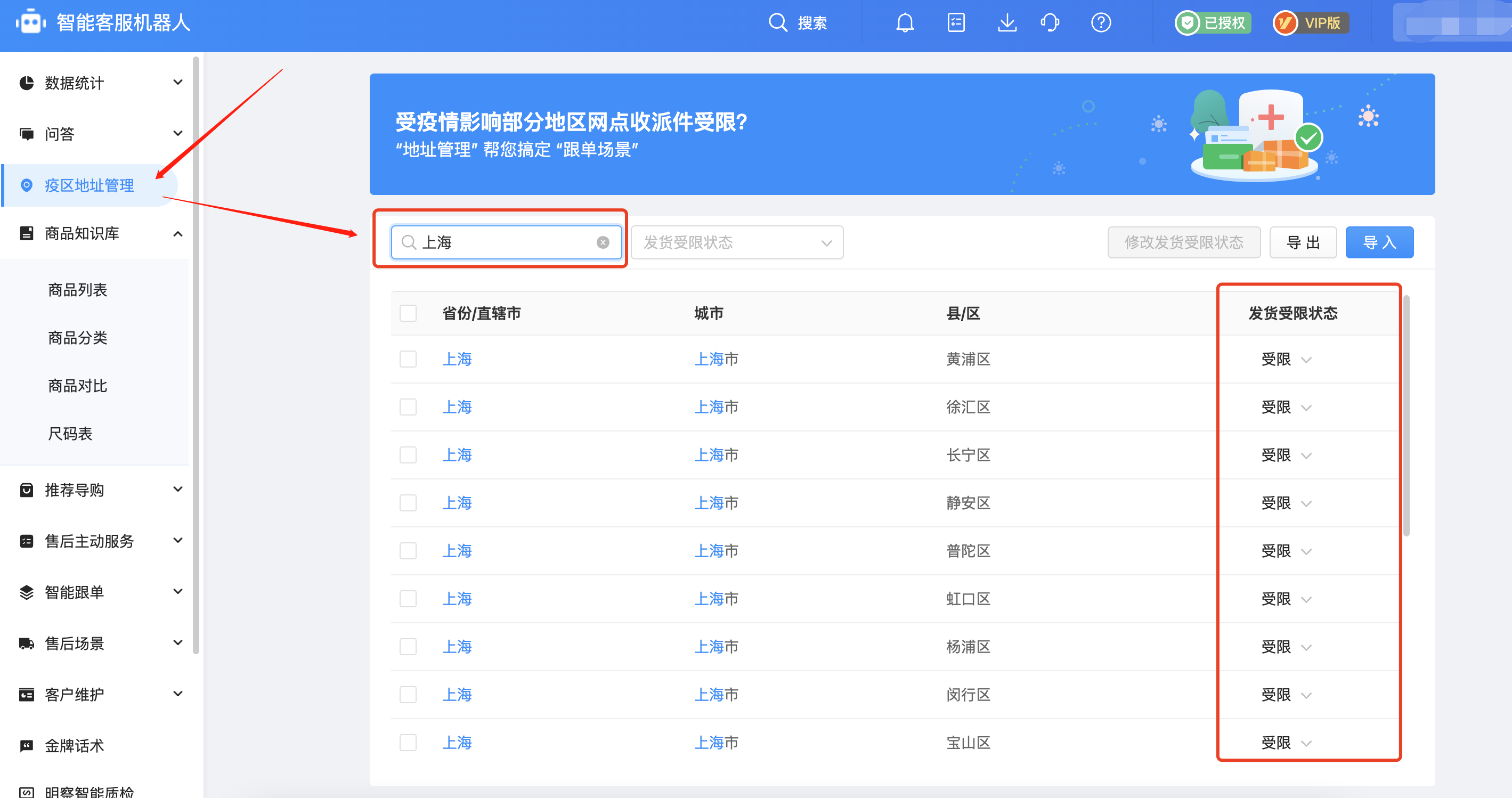
Task: Click the 推荐导购 shopping bag icon
Action: point(27,490)
